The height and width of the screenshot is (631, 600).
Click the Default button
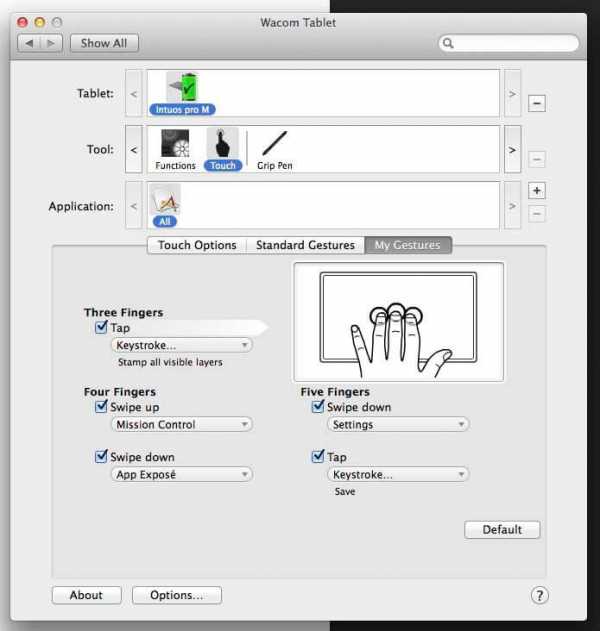pyautogui.click(x=502, y=530)
